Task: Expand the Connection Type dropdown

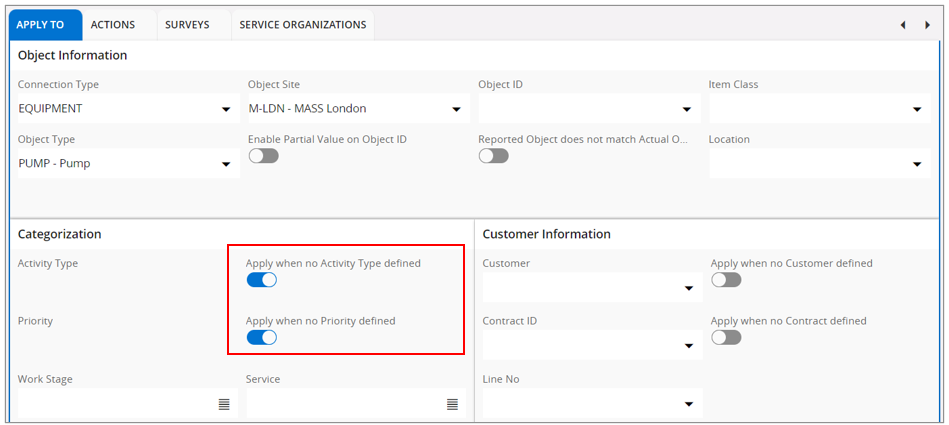Action: point(226,110)
